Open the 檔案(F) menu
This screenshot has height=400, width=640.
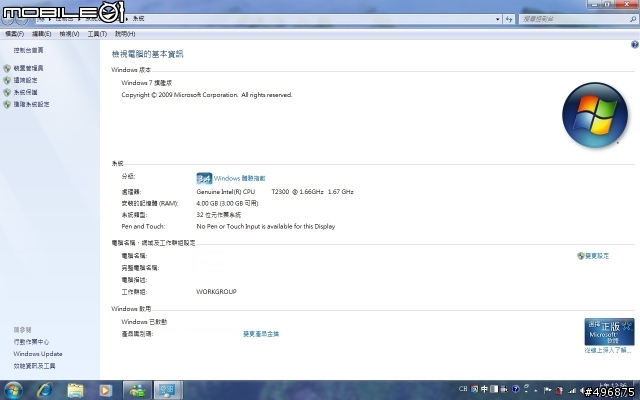(x=14, y=34)
